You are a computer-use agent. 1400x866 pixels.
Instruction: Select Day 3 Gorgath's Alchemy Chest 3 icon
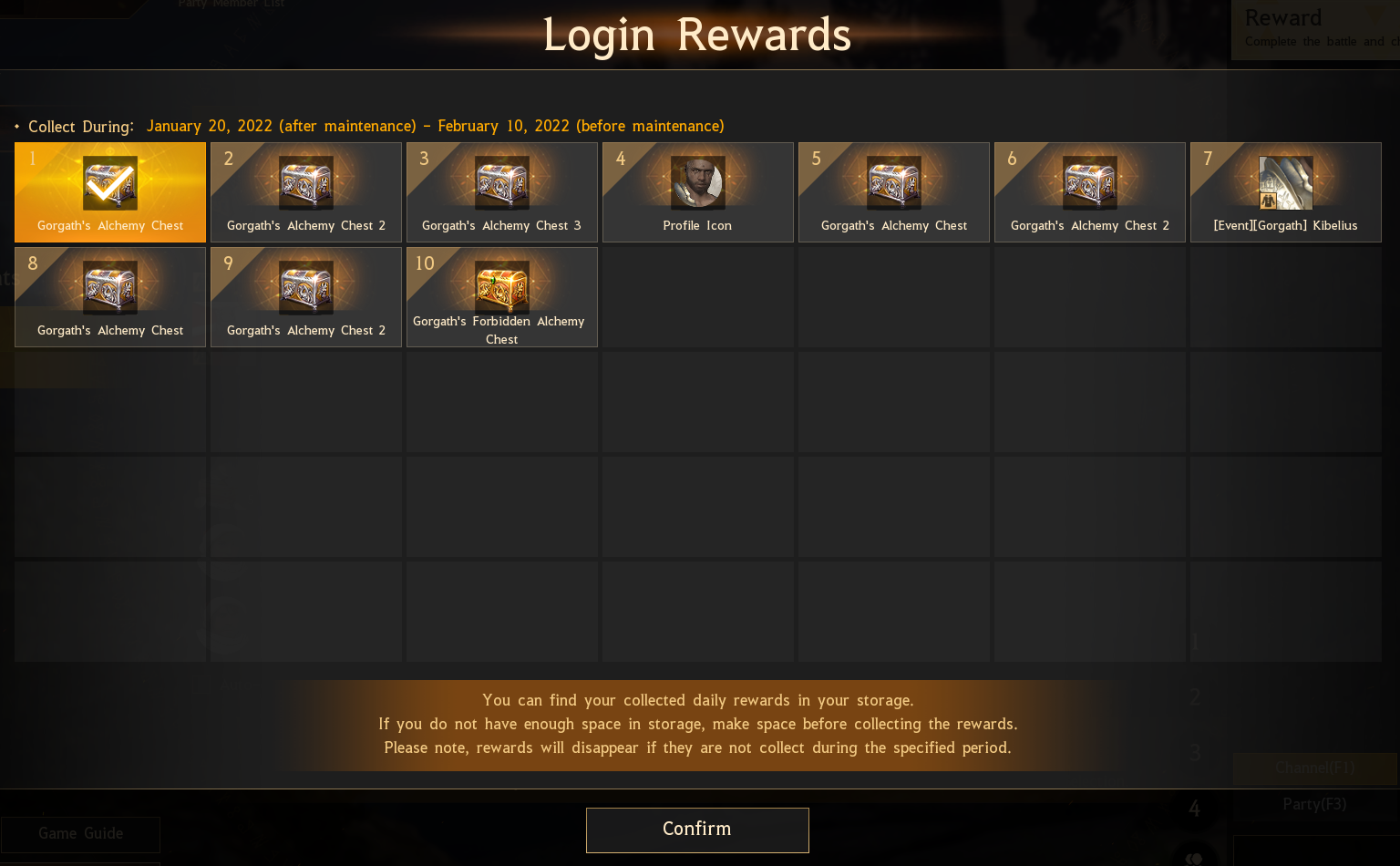pos(502,182)
